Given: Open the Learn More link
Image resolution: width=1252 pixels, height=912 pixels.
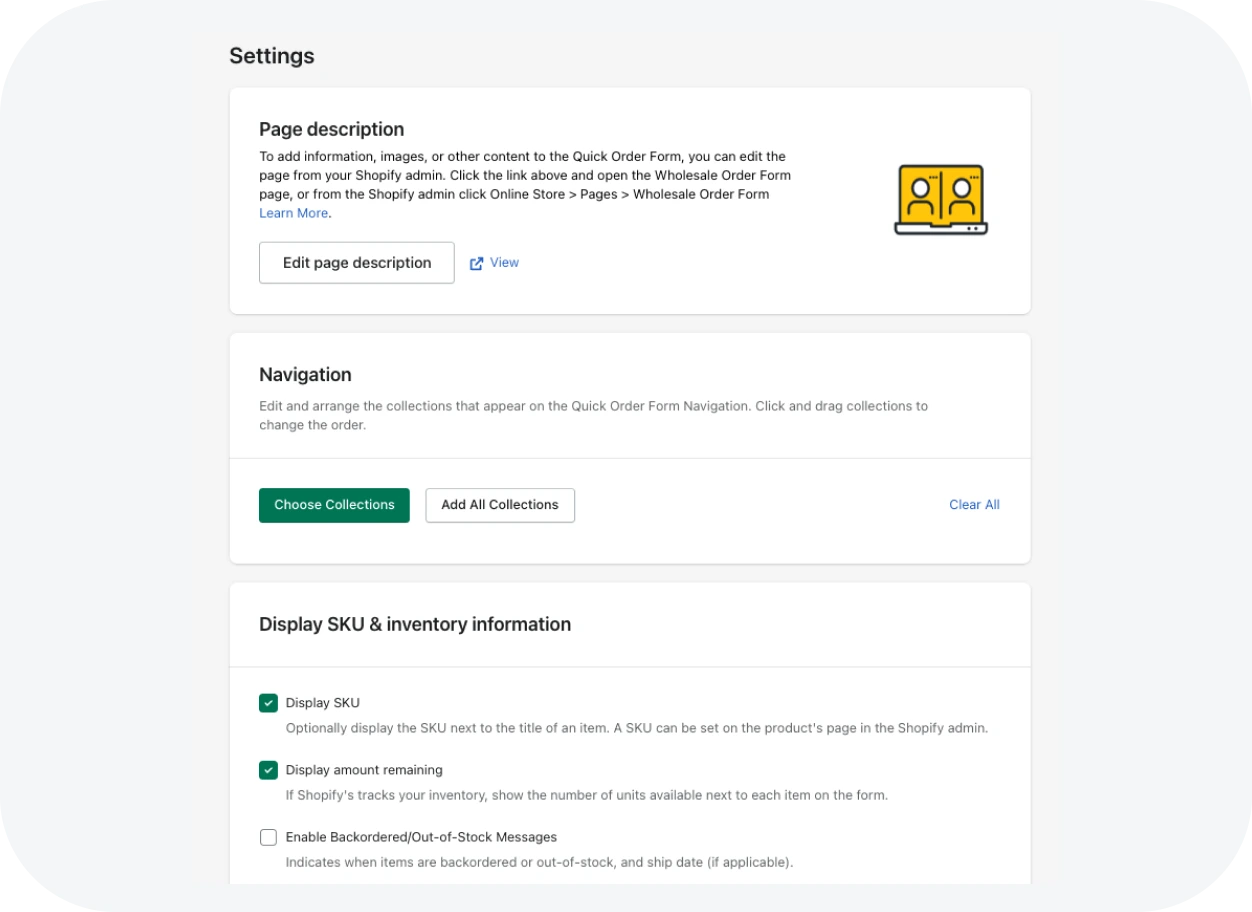Looking at the screenshot, I should pos(294,213).
